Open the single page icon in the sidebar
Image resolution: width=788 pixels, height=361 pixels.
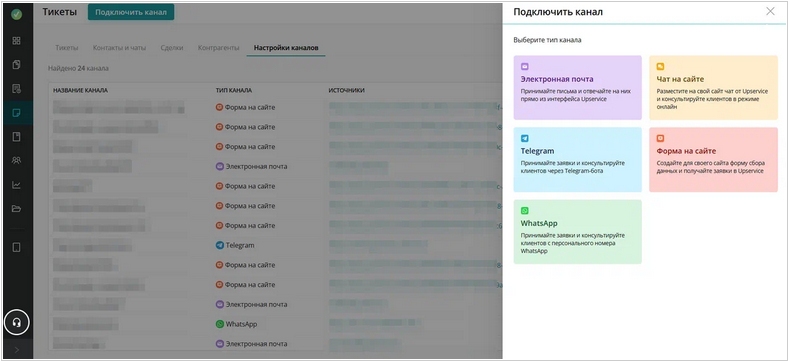(17, 136)
